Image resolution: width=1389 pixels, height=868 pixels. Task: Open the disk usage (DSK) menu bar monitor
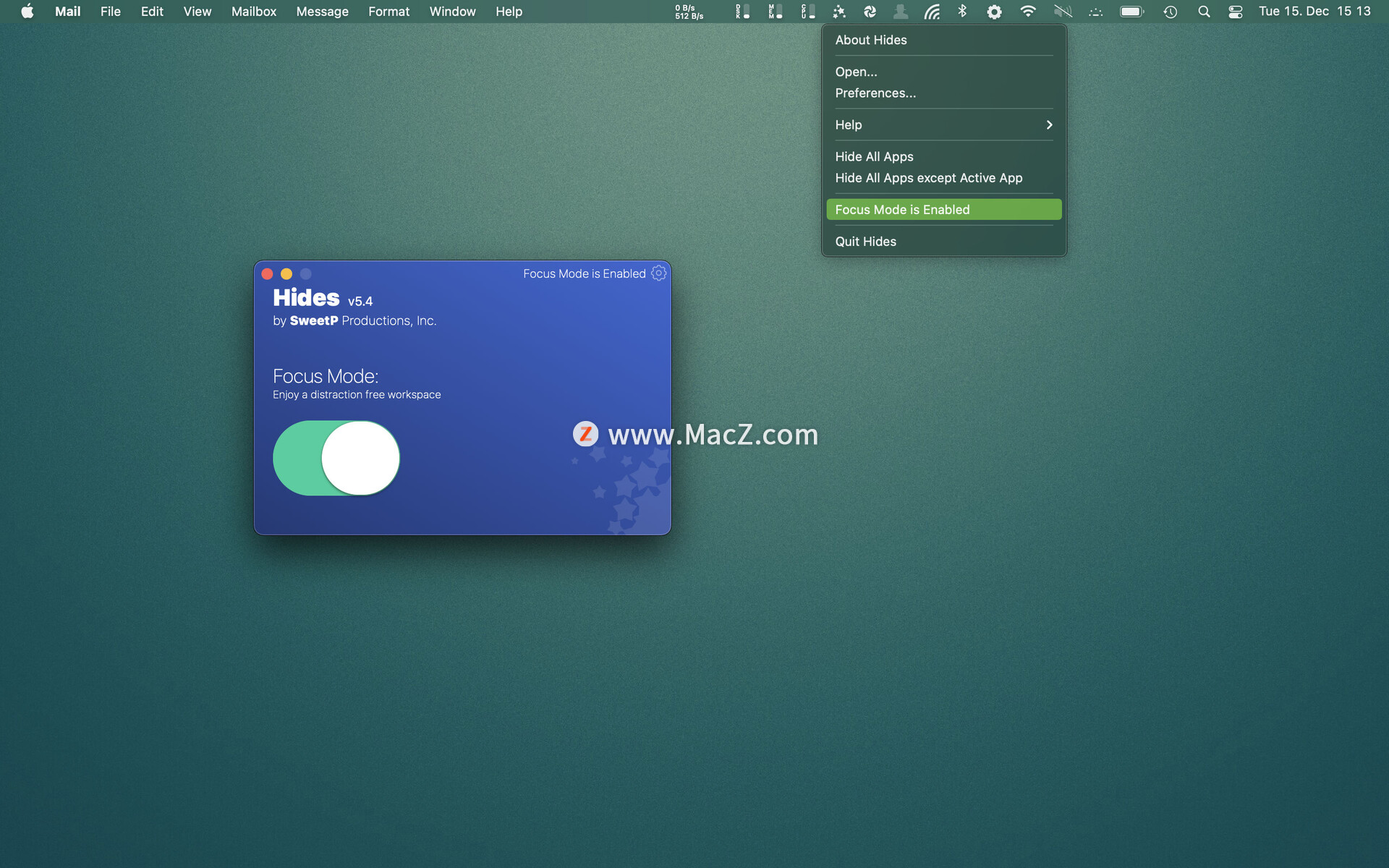pyautogui.click(x=742, y=12)
